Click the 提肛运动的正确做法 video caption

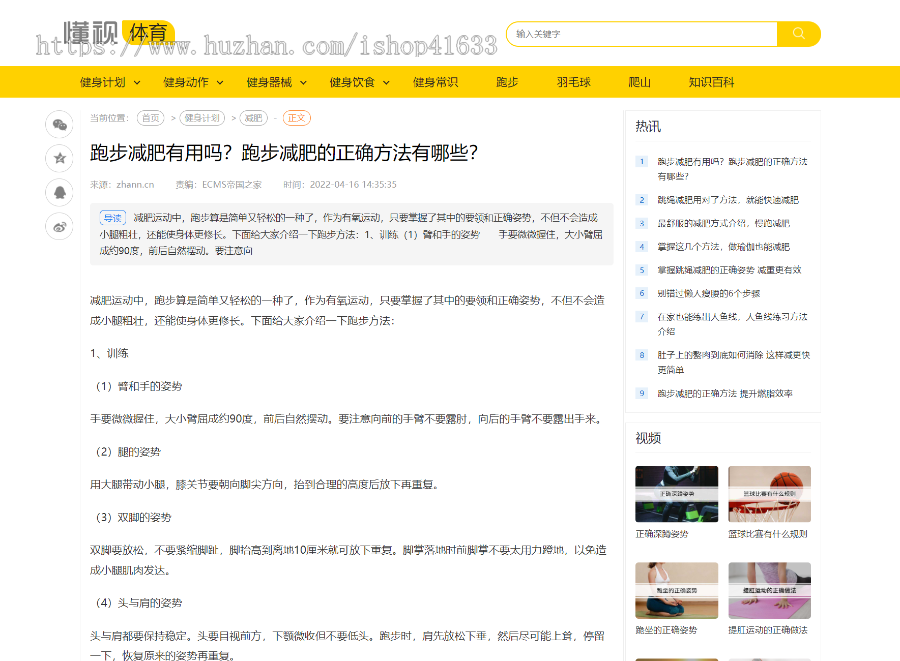[x=768, y=630]
